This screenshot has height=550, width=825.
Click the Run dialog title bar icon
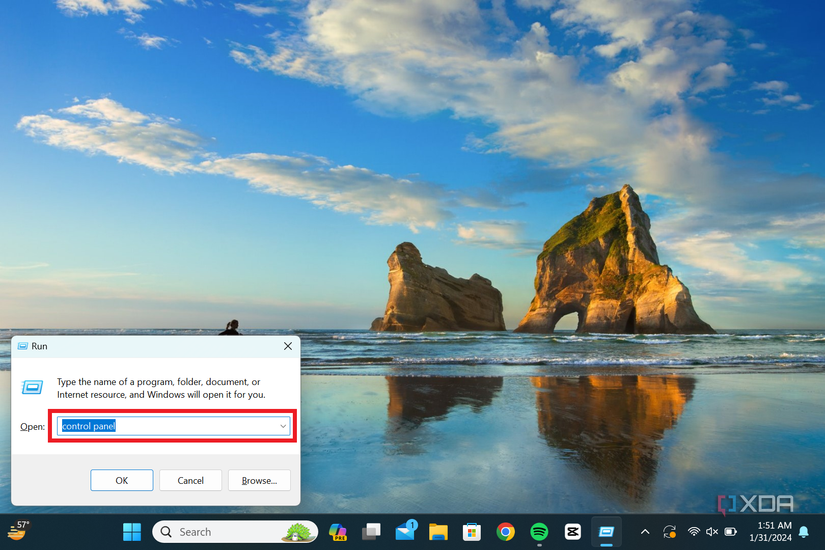23,346
